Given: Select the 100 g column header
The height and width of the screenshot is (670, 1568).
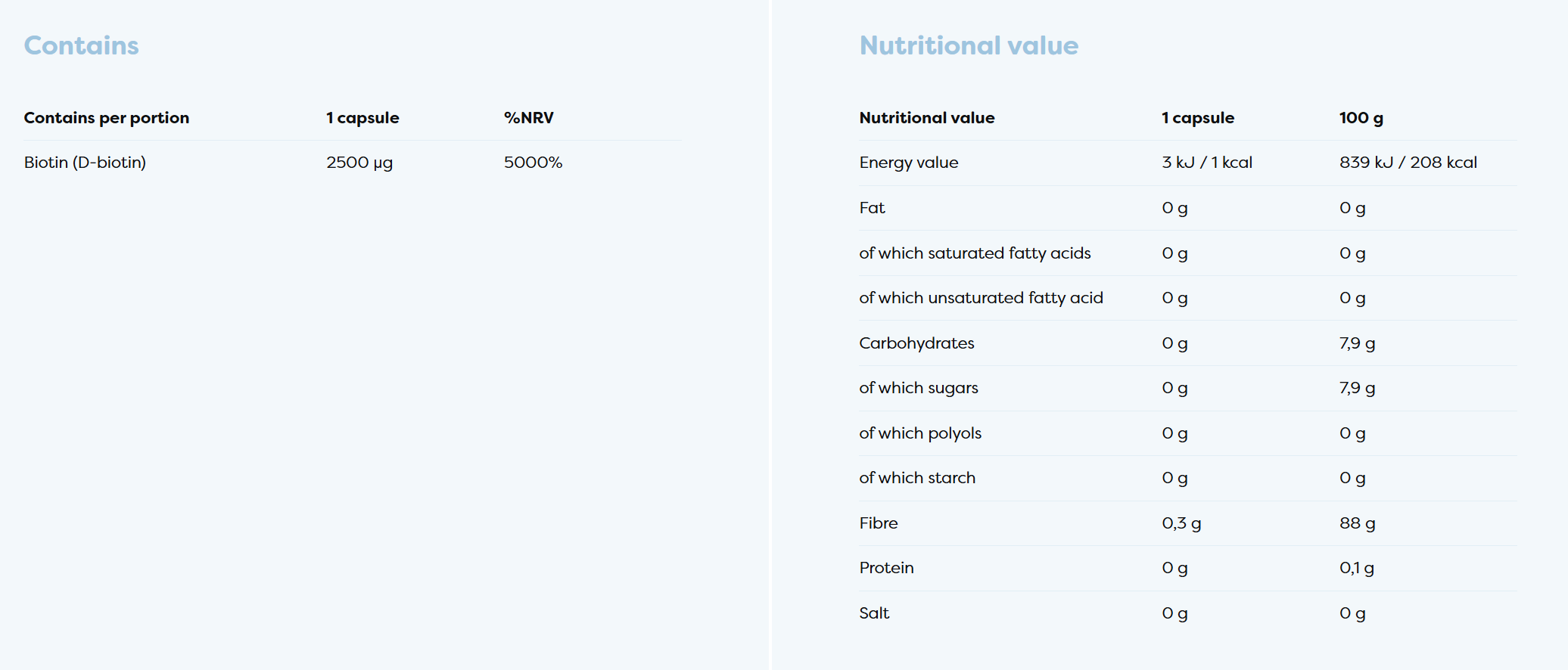Looking at the screenshot, I should point(1361,118).
